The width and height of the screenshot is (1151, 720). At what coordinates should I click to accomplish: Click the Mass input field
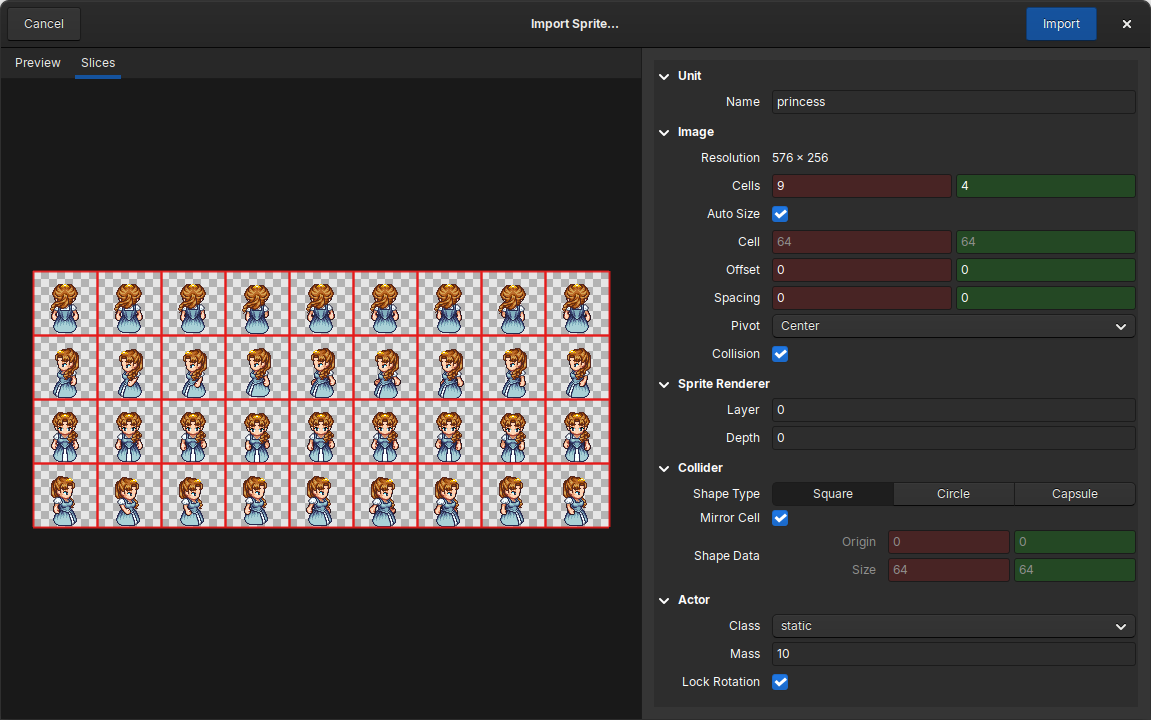pos(952,653)
